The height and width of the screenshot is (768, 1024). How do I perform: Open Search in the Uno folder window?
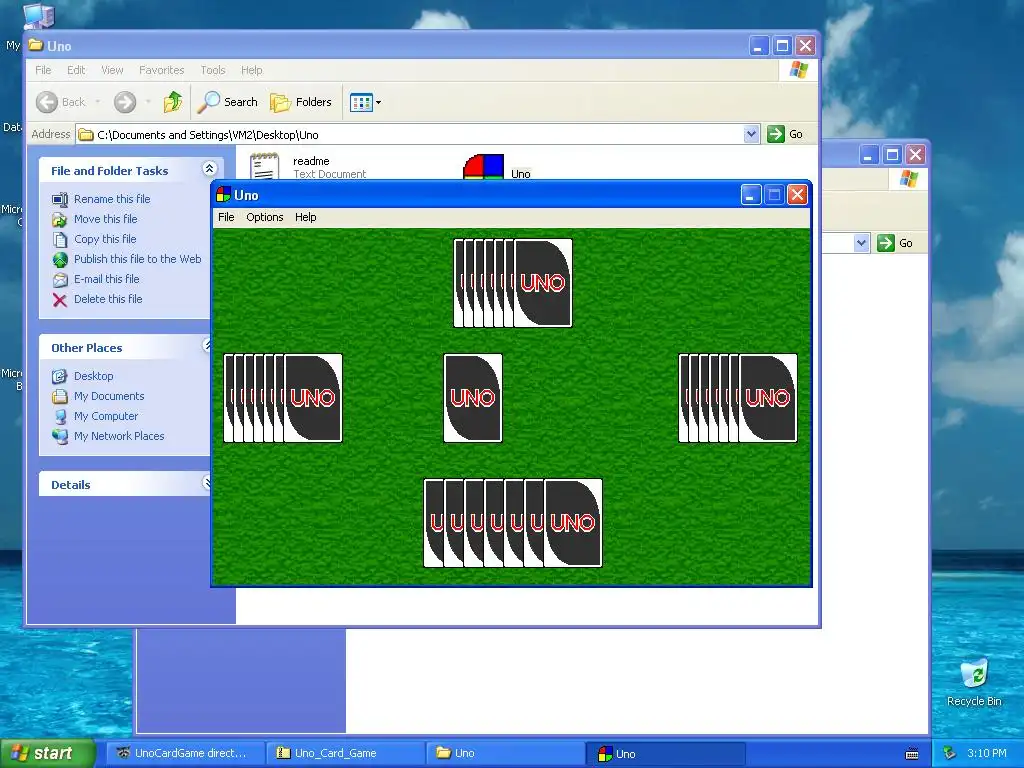[228, 102]
